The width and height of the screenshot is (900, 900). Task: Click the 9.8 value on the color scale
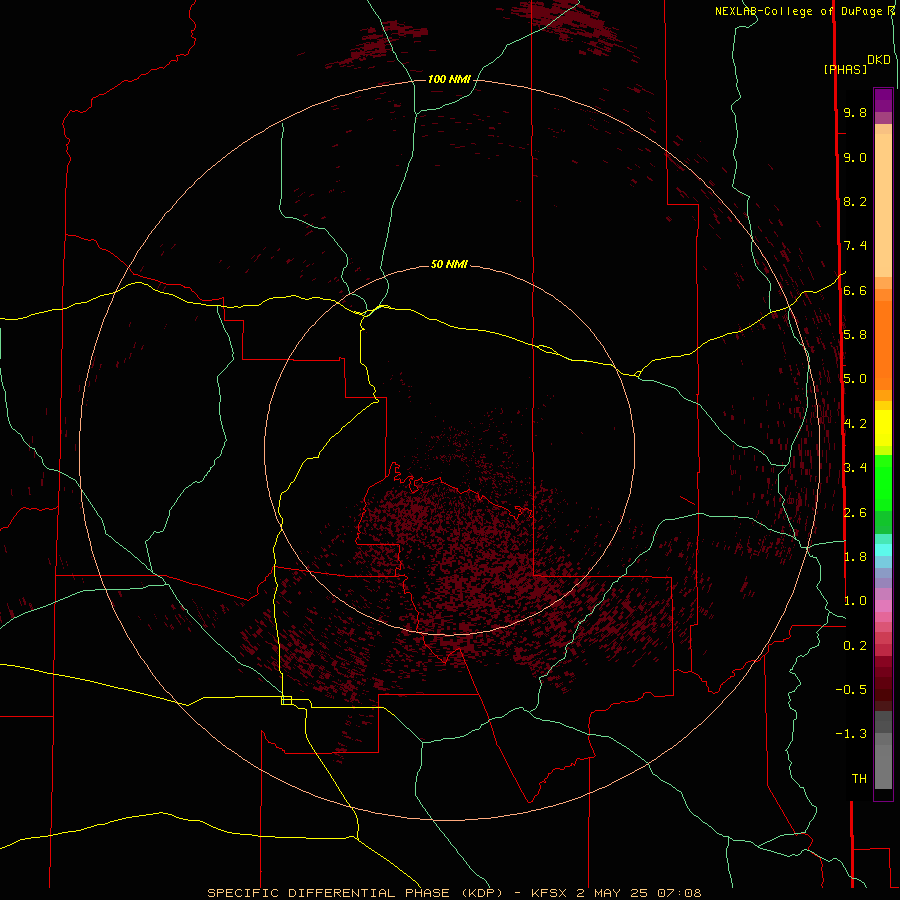point(855,112)
